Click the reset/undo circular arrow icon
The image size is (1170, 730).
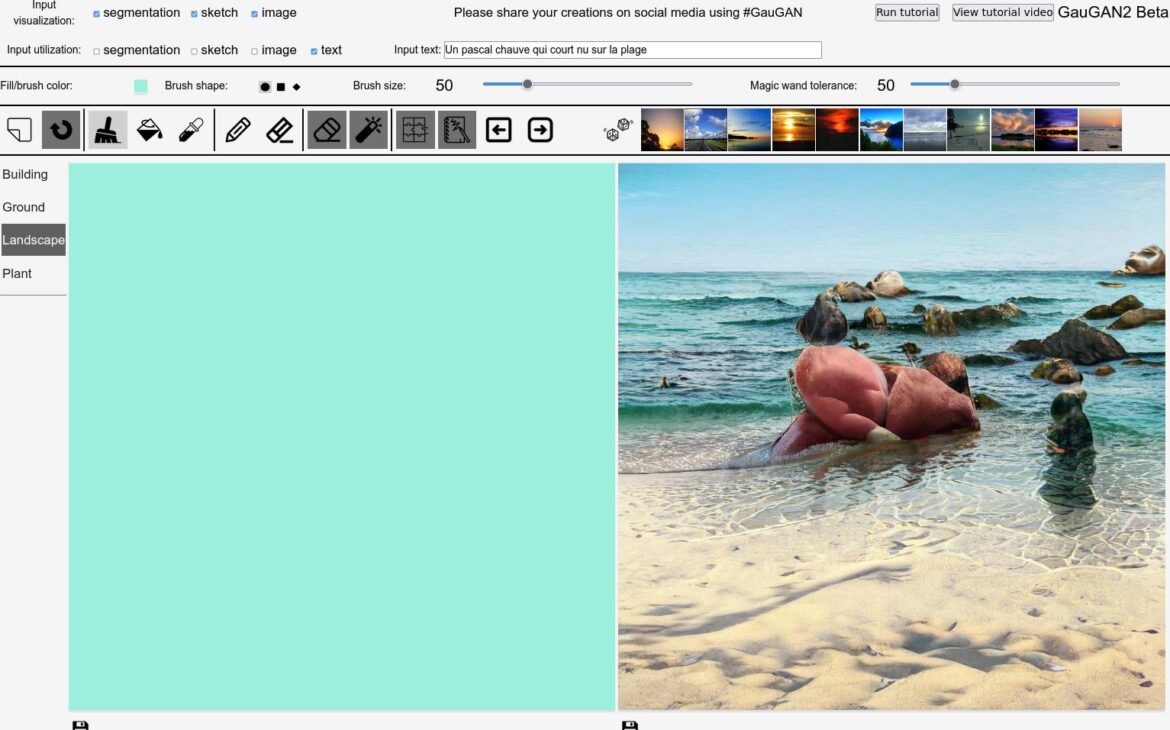[x=61, y=130]
